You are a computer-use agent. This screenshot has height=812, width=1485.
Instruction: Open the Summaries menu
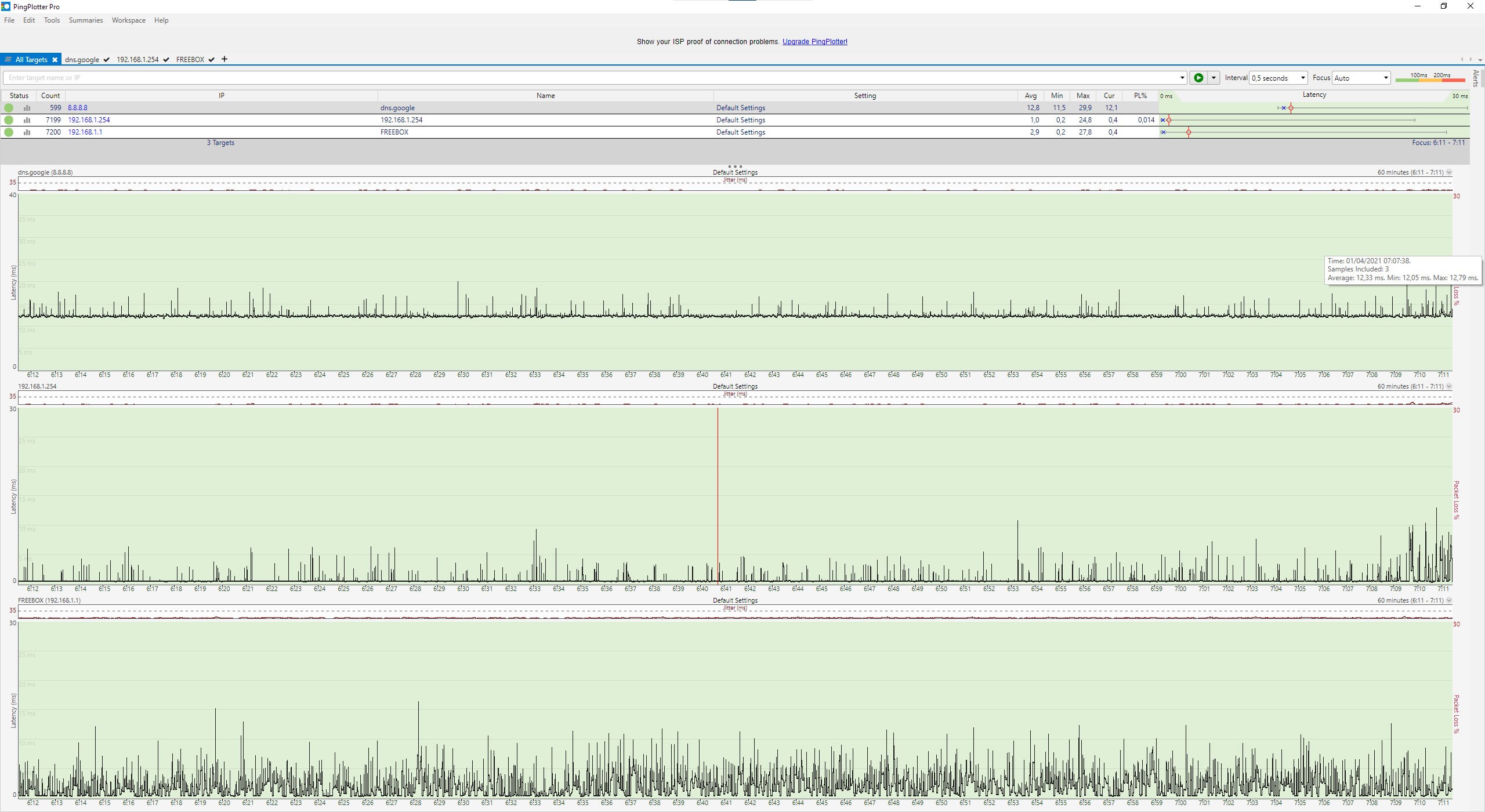[x=85, y=20]
